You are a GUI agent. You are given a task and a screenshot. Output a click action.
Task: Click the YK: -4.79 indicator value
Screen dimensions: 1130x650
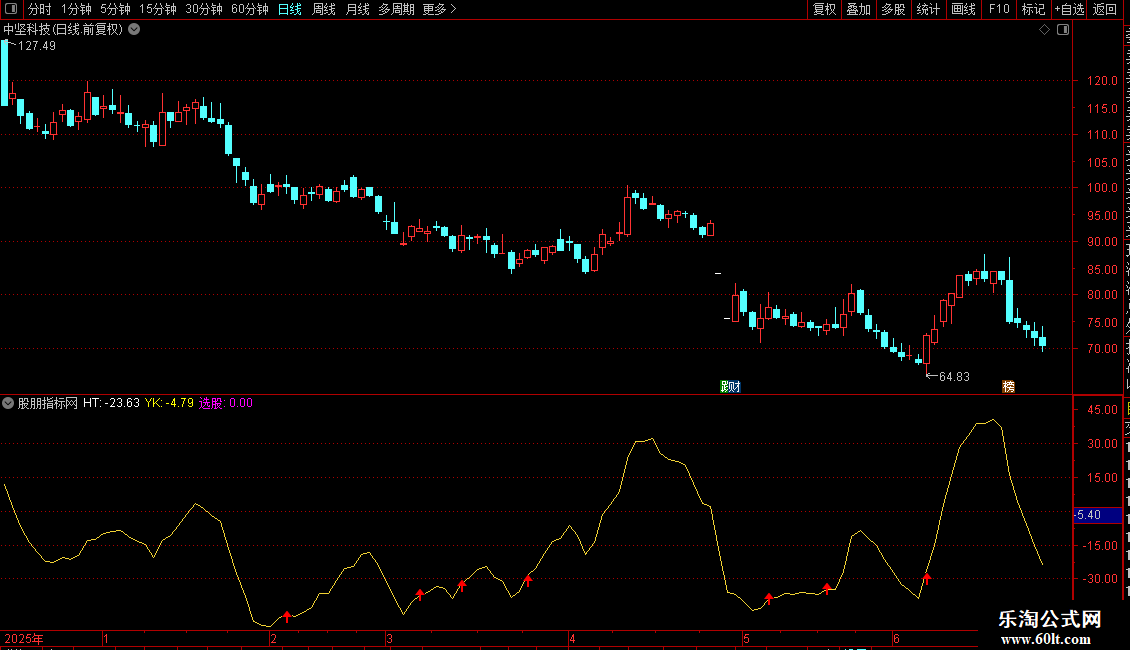(169, 403)
